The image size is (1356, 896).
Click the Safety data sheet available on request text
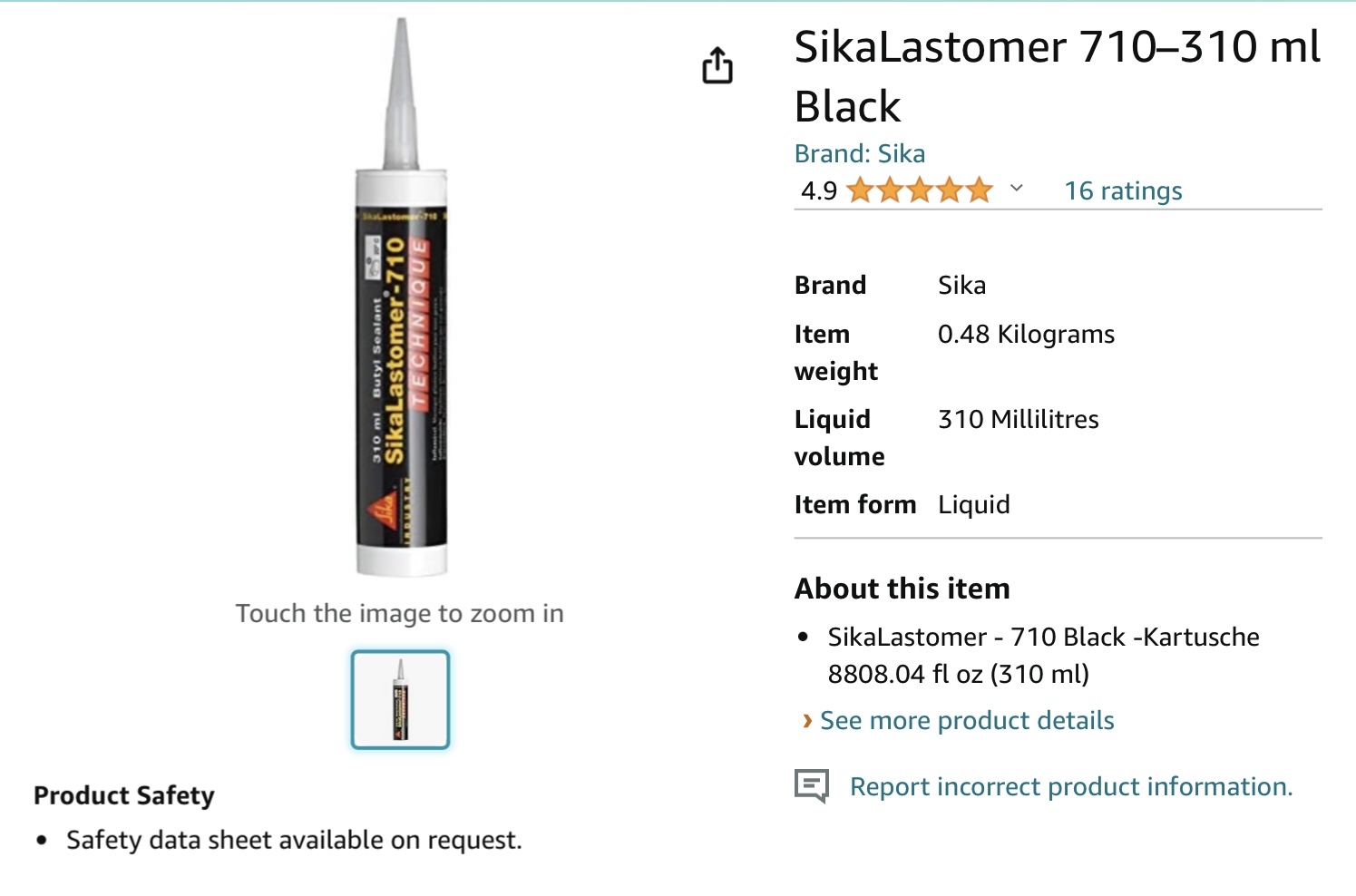click(294, 840)
